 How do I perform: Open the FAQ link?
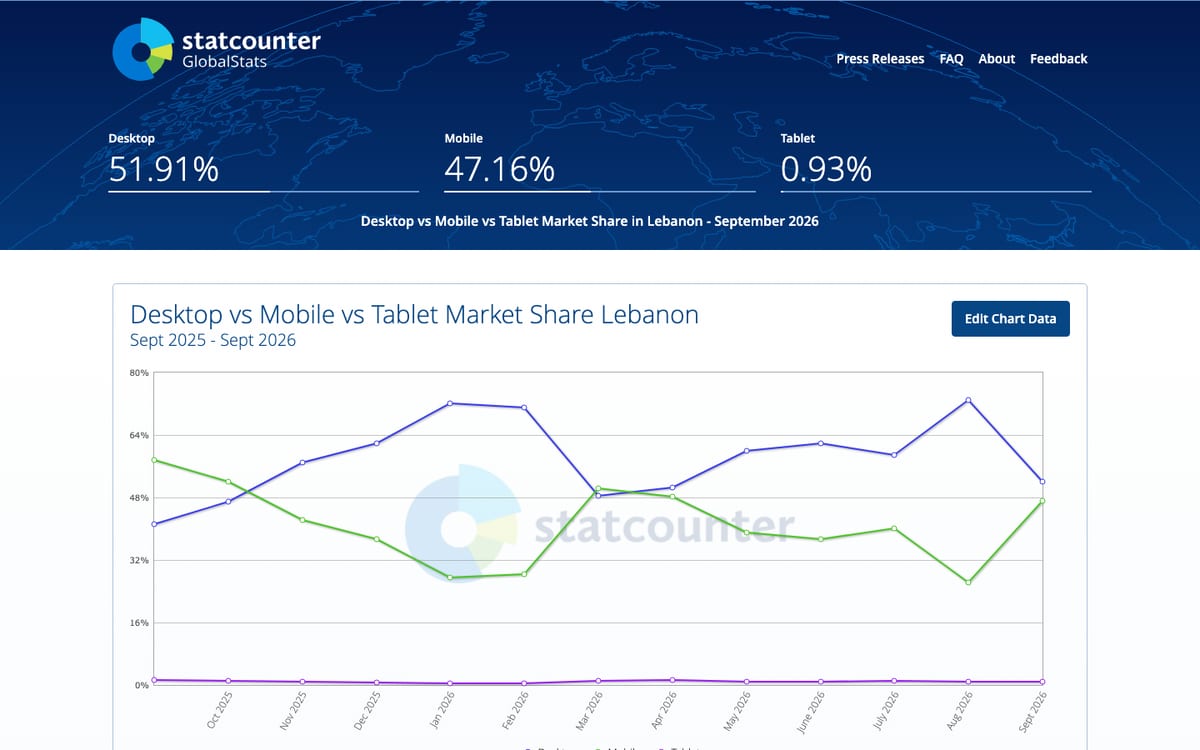[x=951, y=59]
